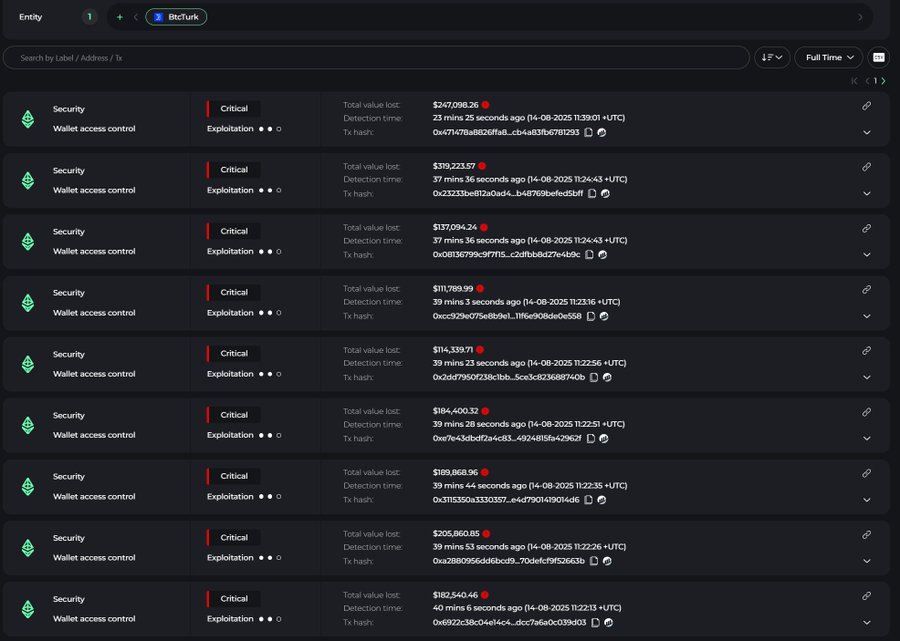Click the Ethereum icon on the first alert row
The width and height of the screenshot is (900, 641).
(27, 118)
